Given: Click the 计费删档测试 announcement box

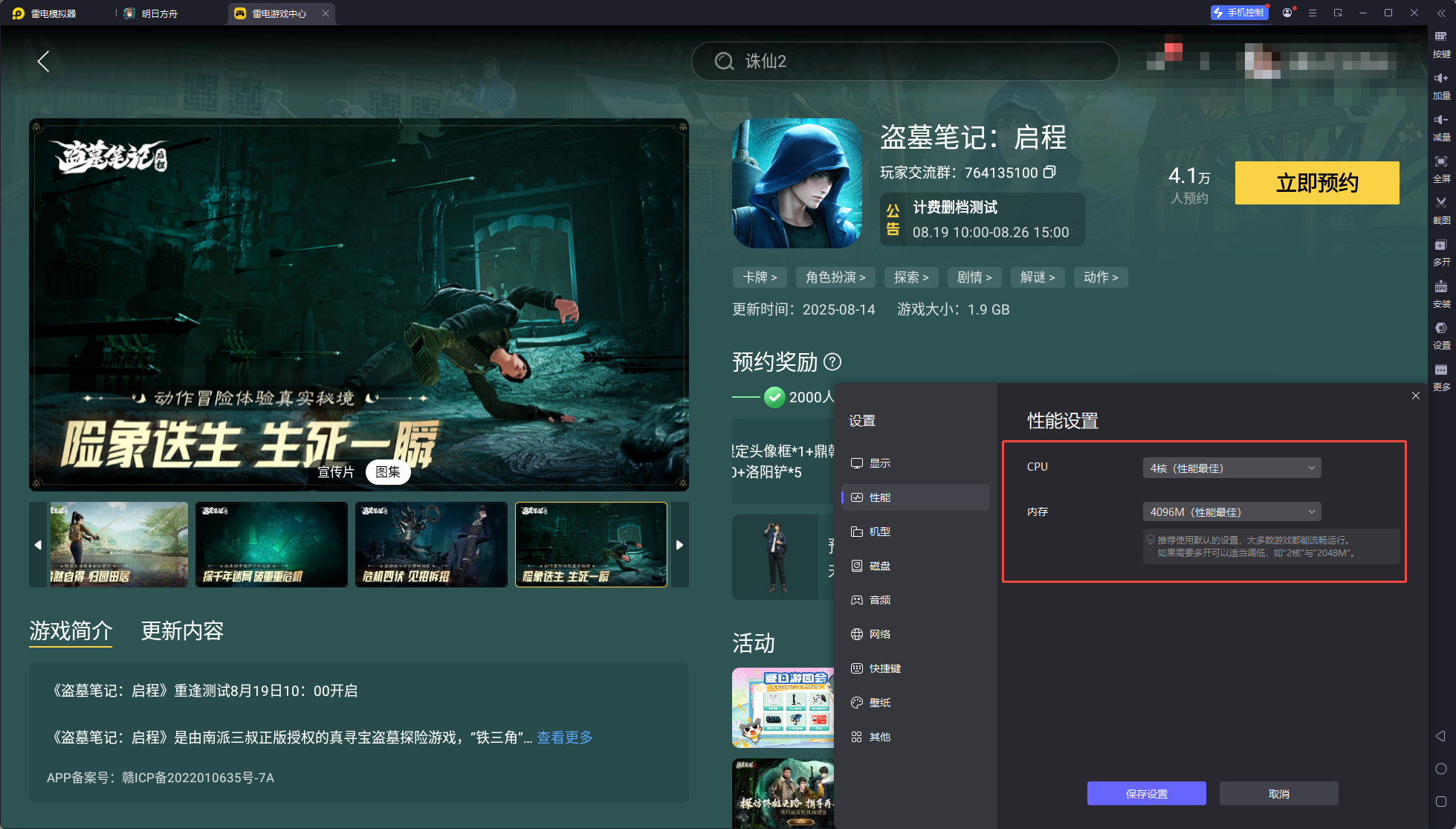Looking at the screenshot, I should tap(983, 219).
